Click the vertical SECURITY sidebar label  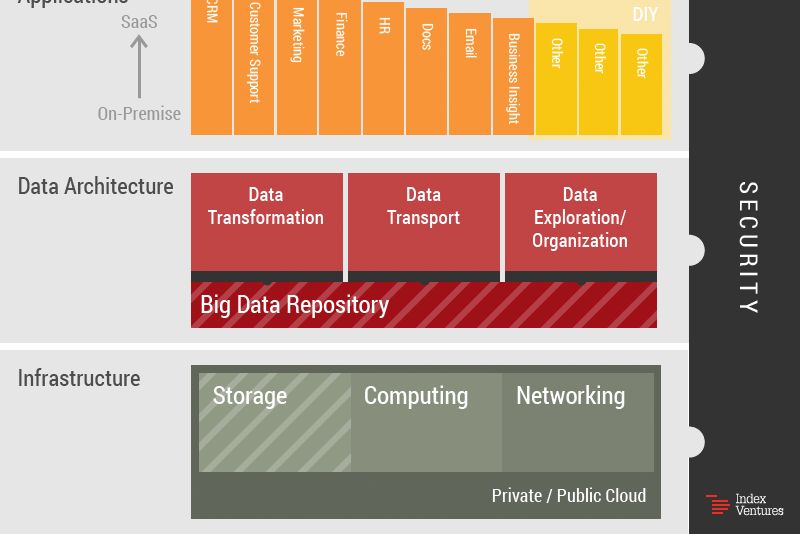coord(748,247)
